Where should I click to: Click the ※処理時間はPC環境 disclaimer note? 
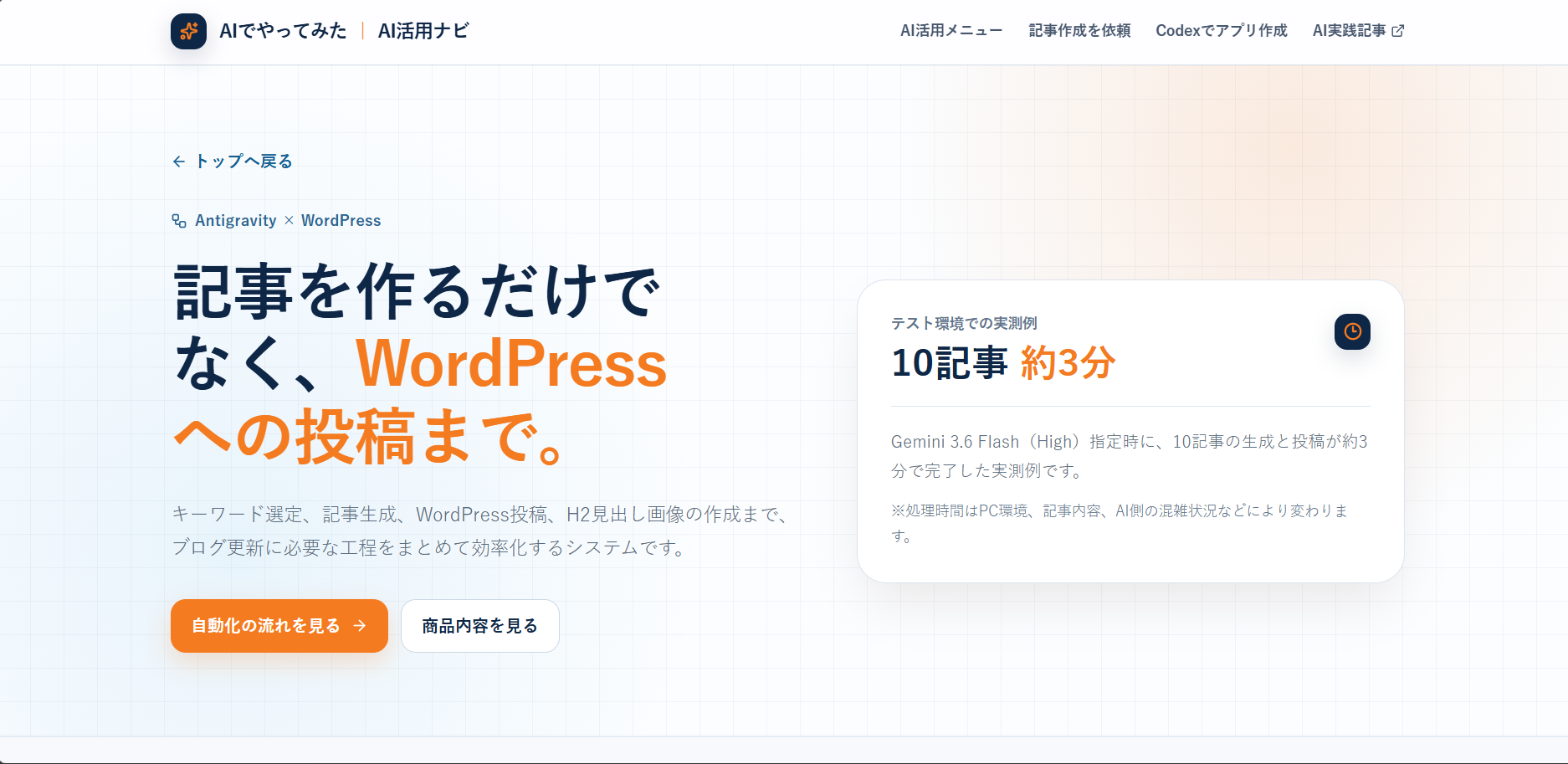point(1121,523)
